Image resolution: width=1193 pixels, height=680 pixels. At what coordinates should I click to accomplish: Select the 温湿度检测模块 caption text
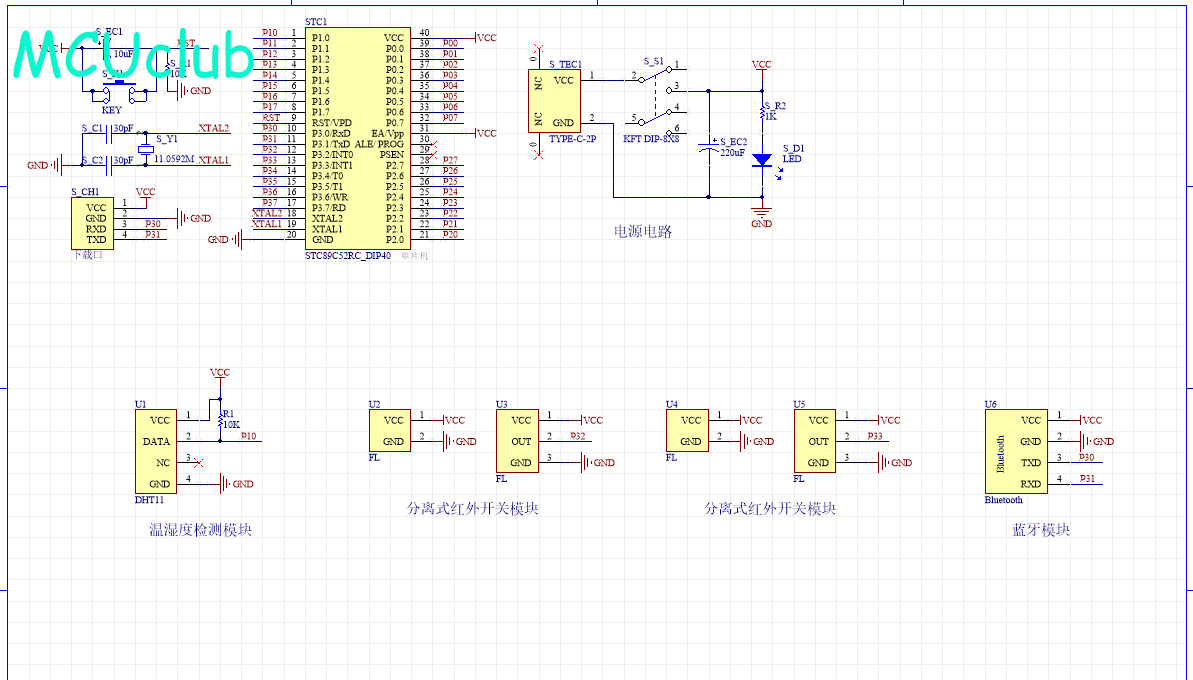click(200, 530)
